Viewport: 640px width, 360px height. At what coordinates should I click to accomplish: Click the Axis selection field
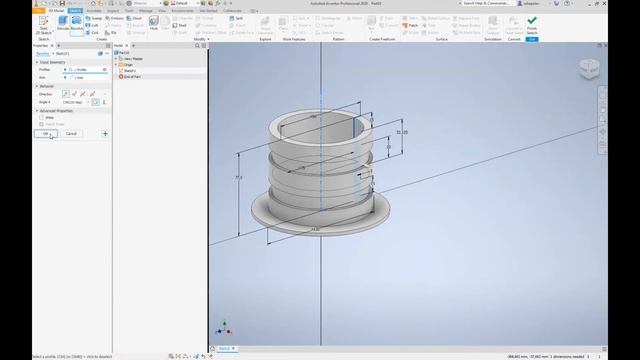click(x=85, y=78)
